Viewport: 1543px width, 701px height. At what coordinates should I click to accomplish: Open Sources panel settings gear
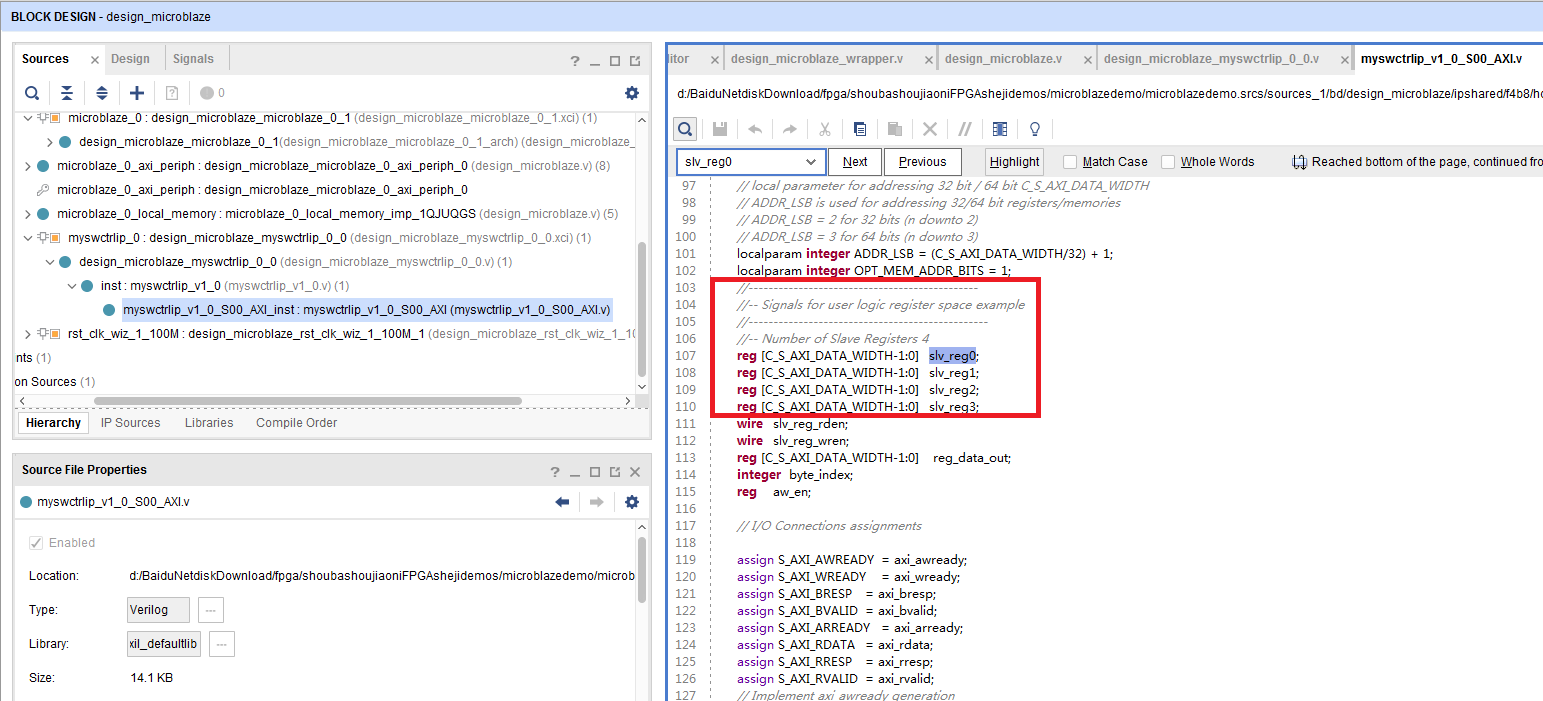tap(631, 93)
